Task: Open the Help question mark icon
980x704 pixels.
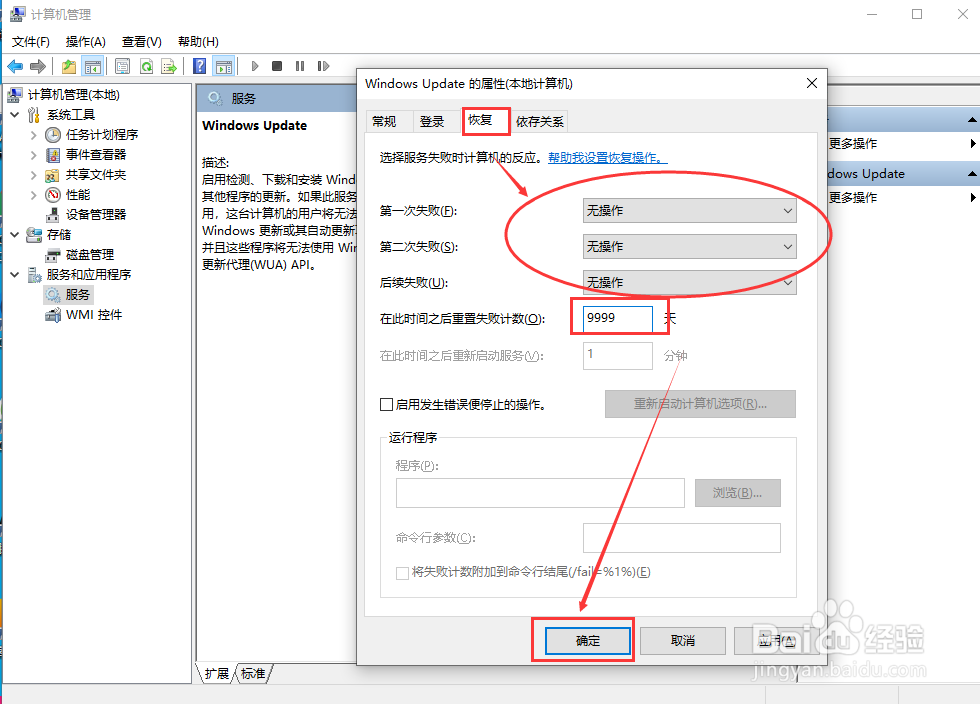Action: [199, 66]
